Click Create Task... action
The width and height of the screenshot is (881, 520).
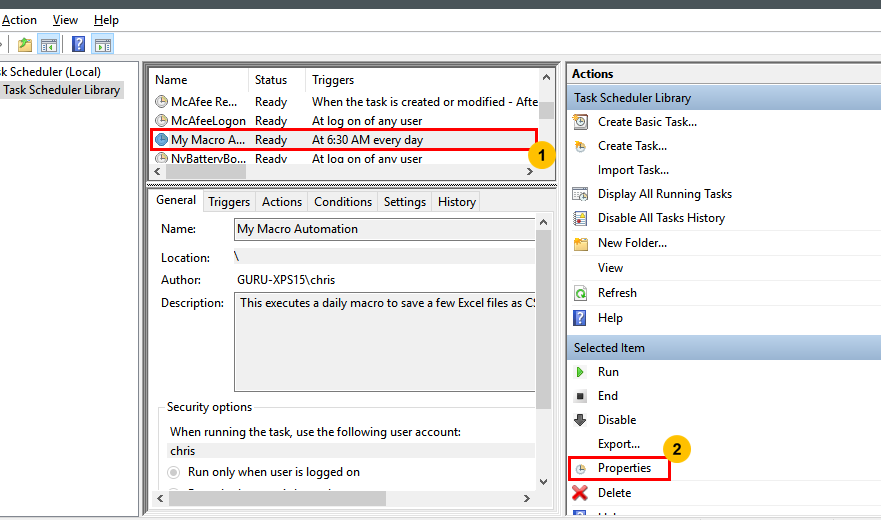pyautogui.click(x=632, y=146)
